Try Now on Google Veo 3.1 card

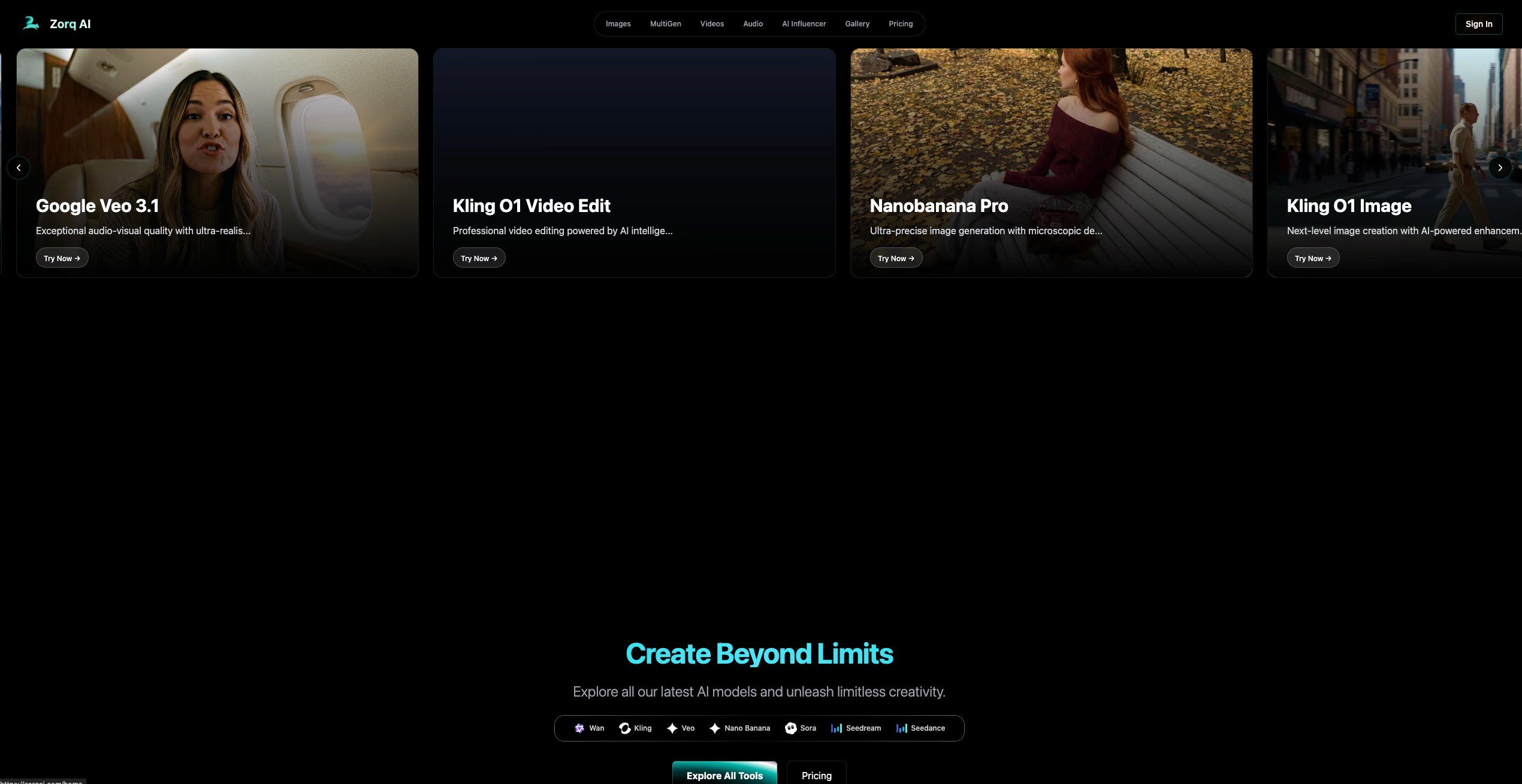[x=62, y=258]
